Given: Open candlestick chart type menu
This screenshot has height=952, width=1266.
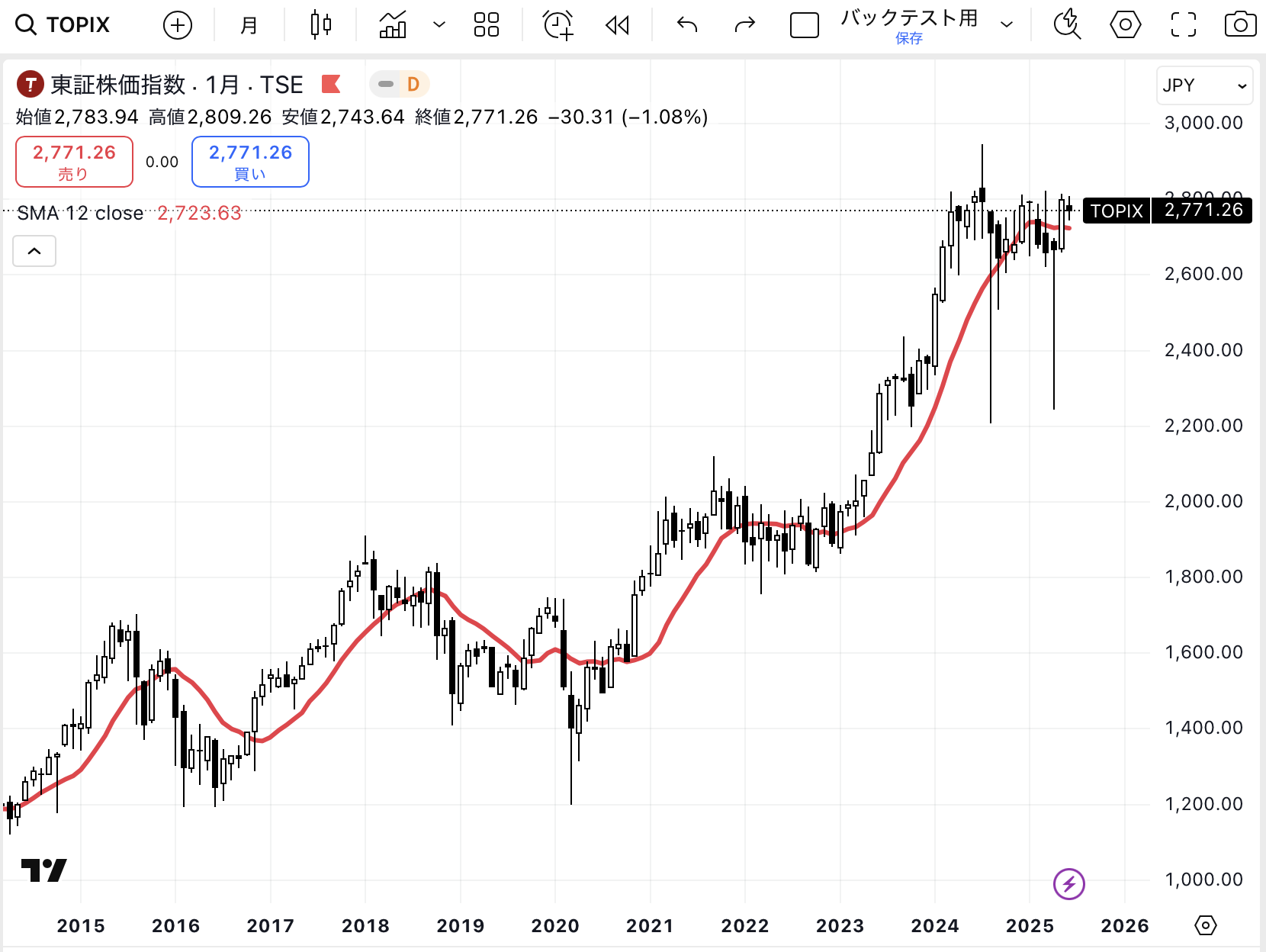Looking at the screenshot, I should (321, 25).
